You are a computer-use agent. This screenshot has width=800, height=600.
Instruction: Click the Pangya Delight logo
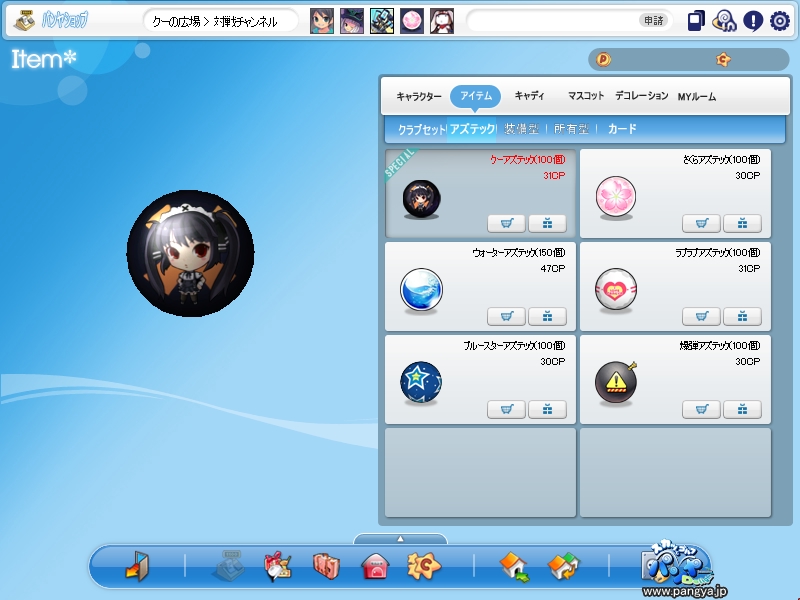coord(678,565)
